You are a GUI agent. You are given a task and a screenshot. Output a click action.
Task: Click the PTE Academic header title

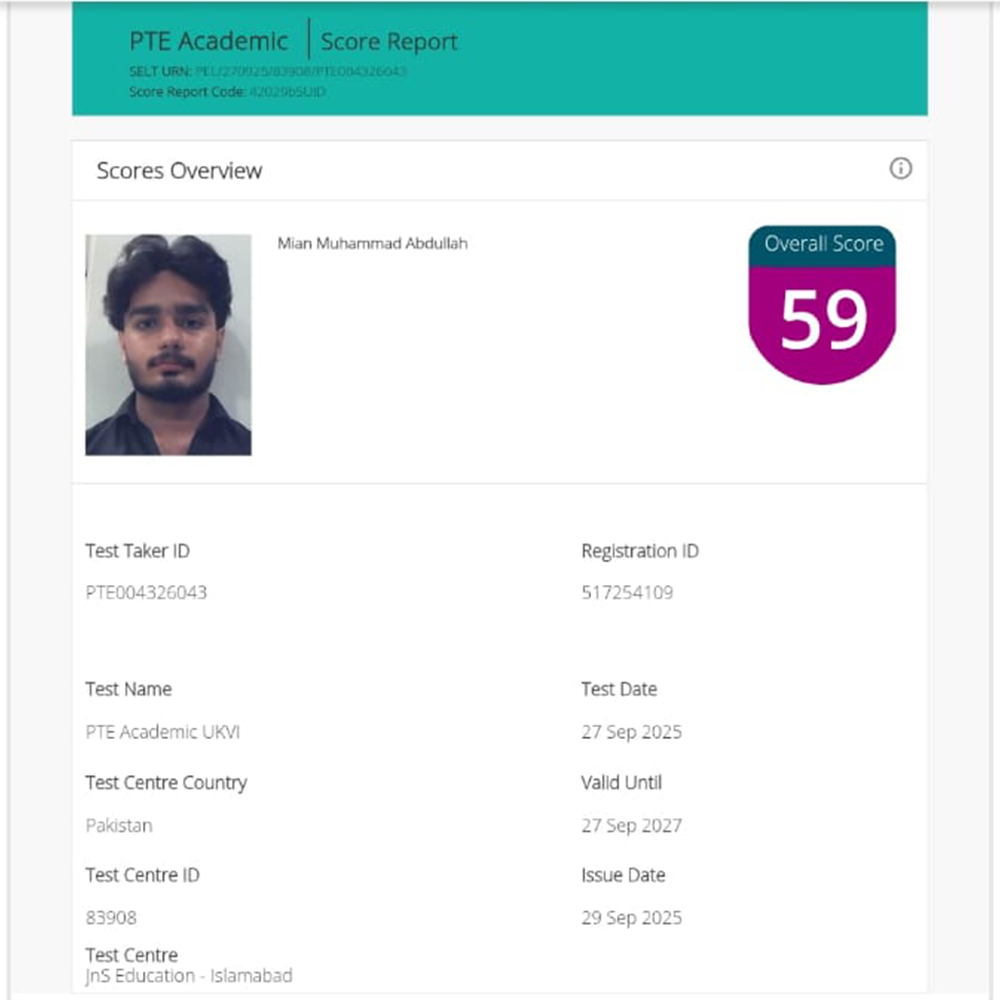click(208, 42)
